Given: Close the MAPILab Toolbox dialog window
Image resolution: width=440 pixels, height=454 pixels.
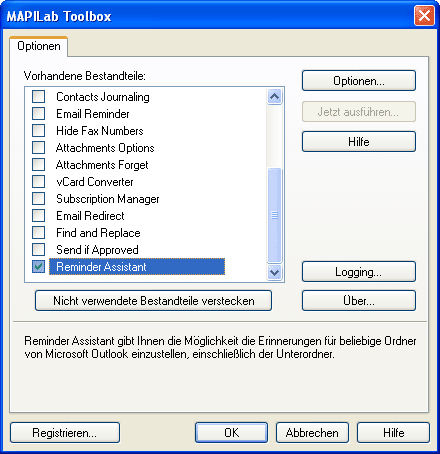Looking at the screenshot, I should pos(424,15).
